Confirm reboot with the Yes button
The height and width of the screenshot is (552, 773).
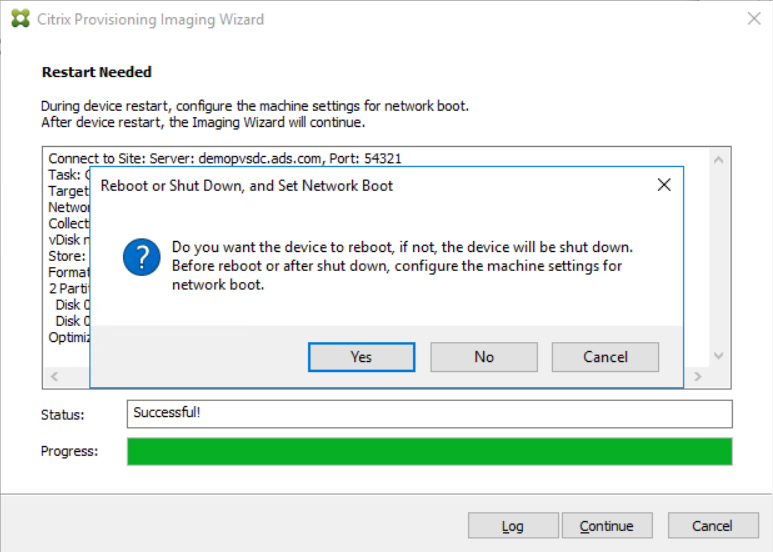click(361, 357)
